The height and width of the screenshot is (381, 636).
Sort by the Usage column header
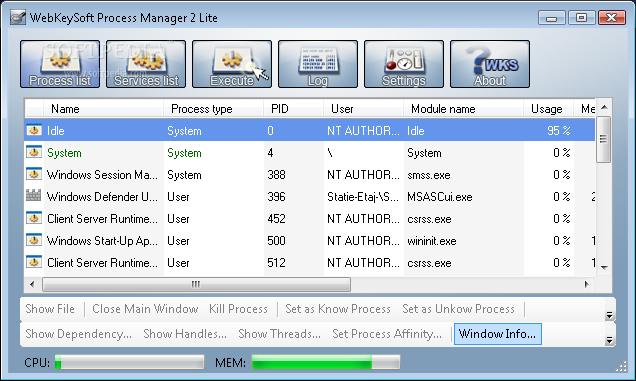pos(548,109)
